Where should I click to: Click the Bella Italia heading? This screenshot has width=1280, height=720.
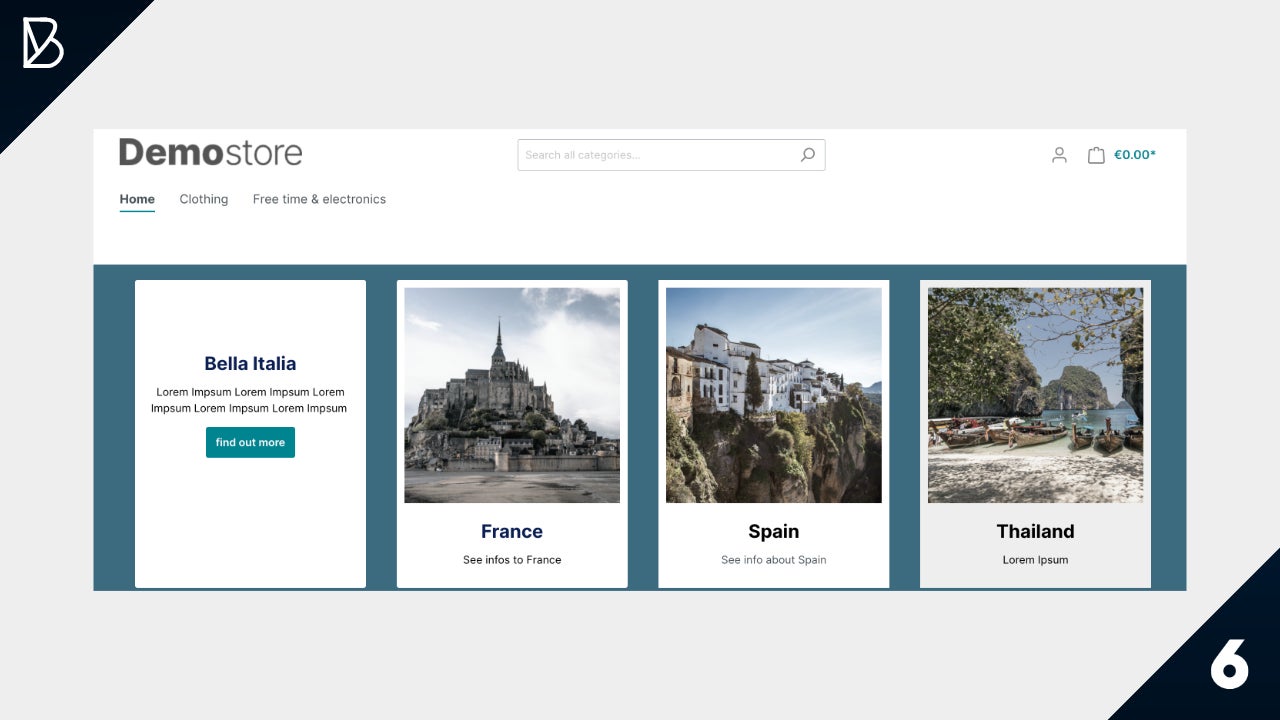coord(250,364)
